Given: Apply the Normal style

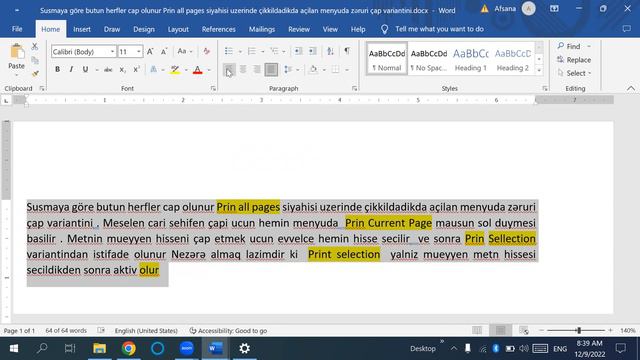Looking at the screenshot, I should (387, 59).
